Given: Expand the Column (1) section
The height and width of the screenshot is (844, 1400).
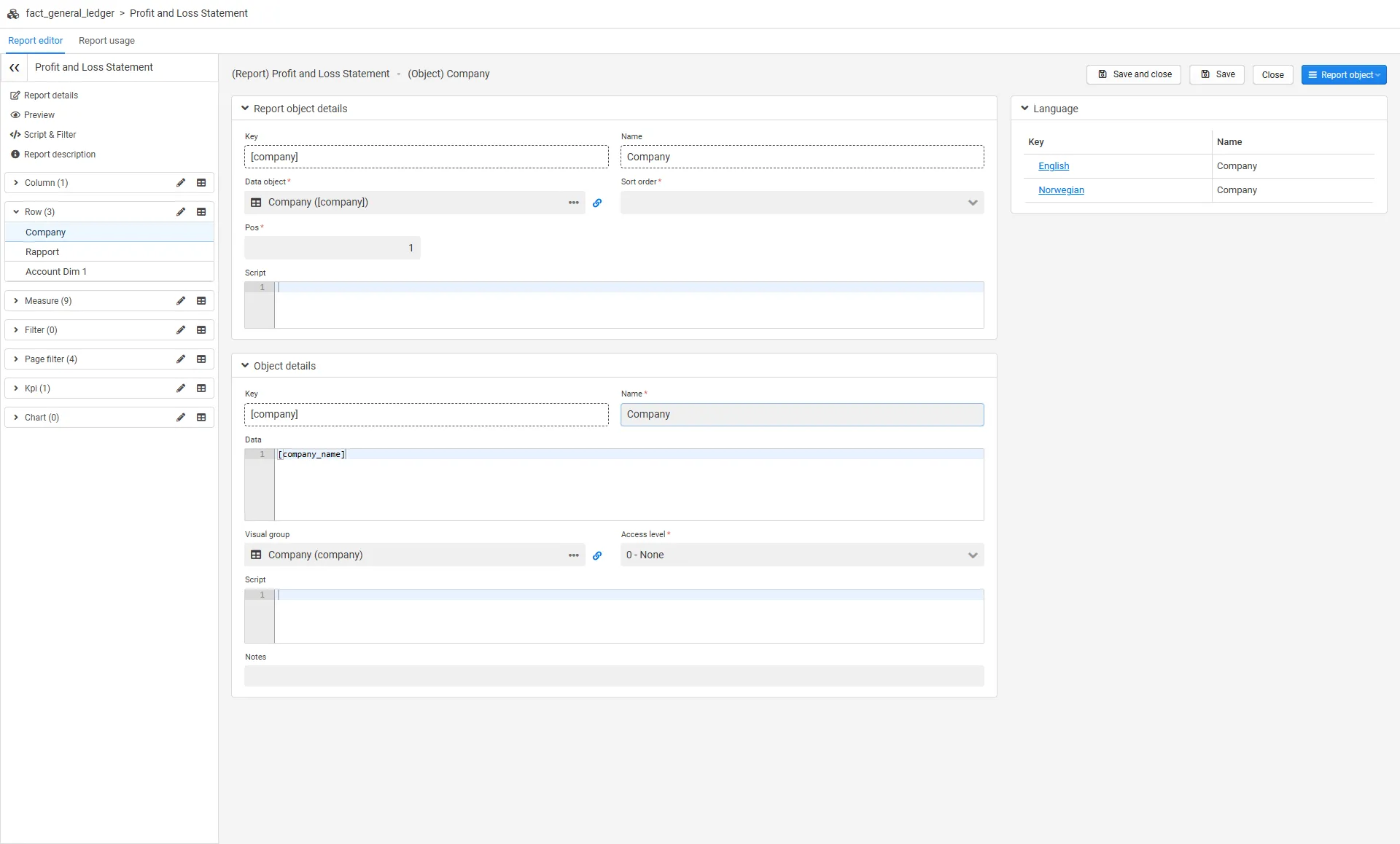Looking at the screenshot, I should [x=16, y=183].
